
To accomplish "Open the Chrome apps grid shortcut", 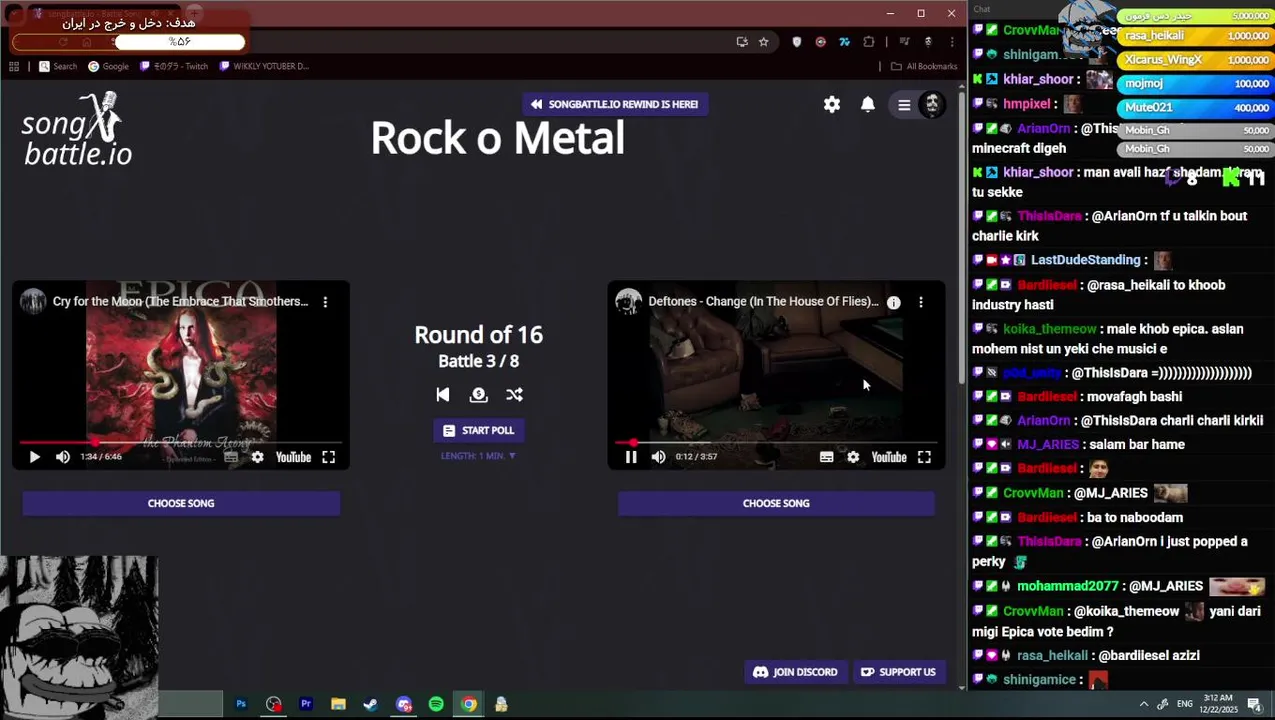I will tap(14, 66).
